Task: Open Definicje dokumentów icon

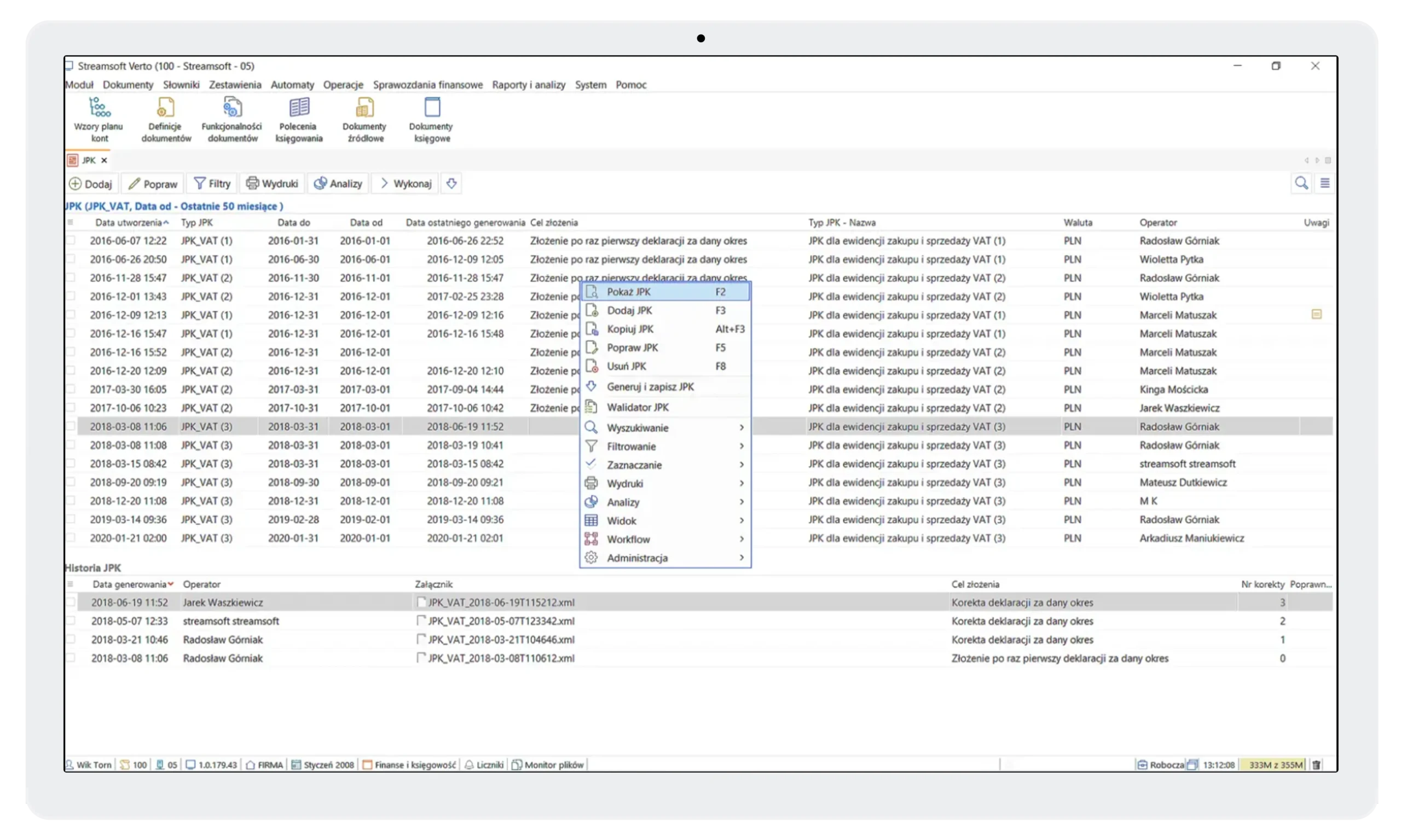Action: tap(165, 108)
